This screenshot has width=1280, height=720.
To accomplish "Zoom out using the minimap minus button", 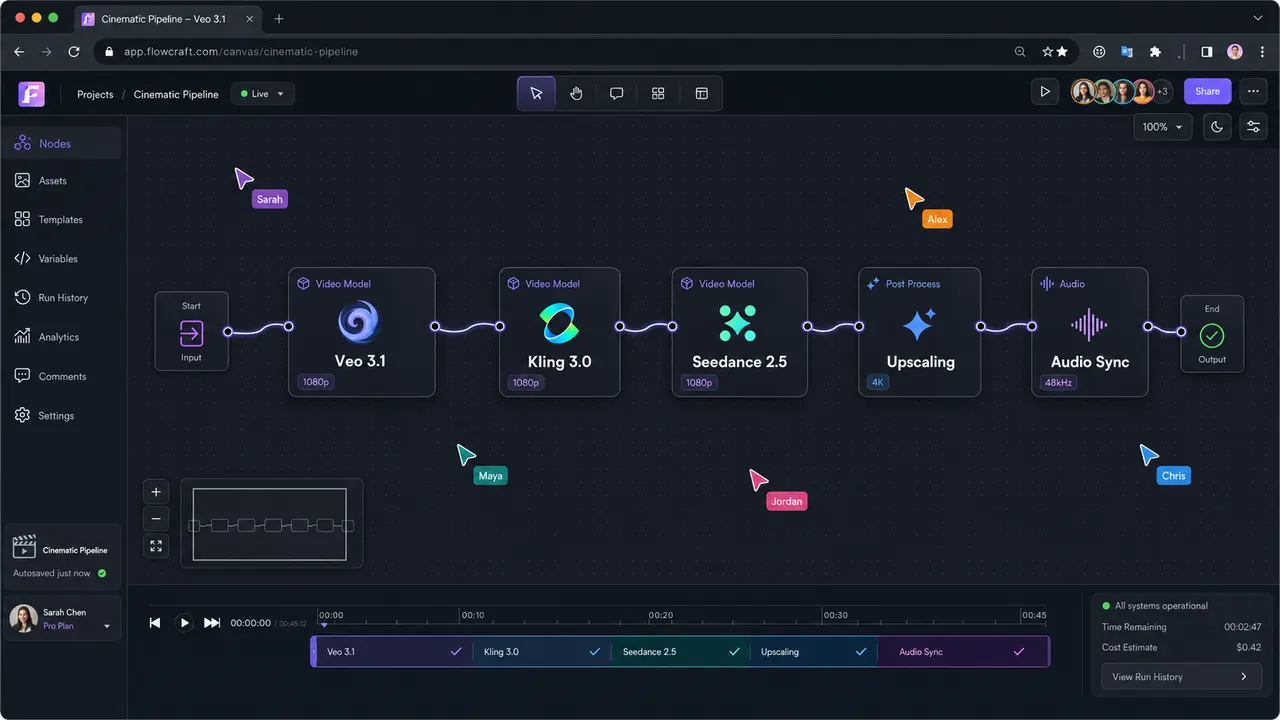I will pyautogui.click(x=156, y=519).
